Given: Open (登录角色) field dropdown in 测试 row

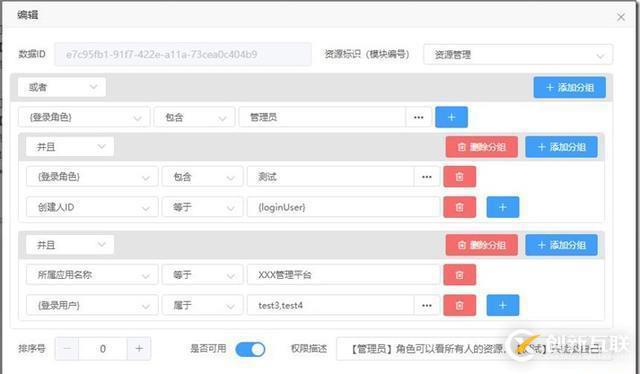Looking at the screenshot, I should coord(92,177).
